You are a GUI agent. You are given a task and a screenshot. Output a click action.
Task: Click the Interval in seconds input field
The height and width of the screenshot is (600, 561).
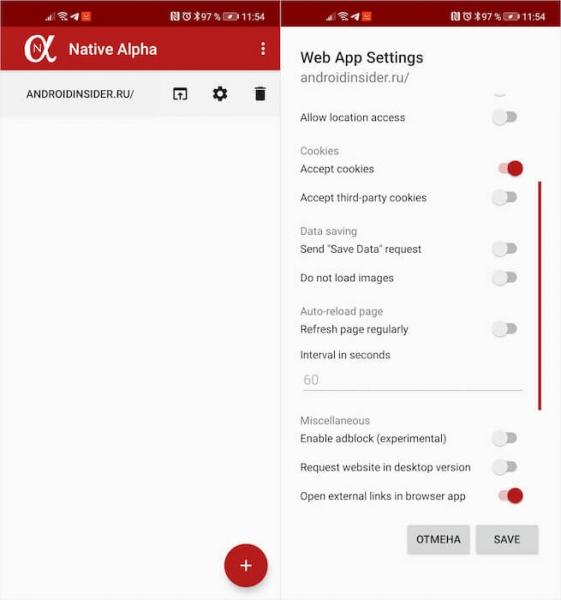(x=412, y=380)
